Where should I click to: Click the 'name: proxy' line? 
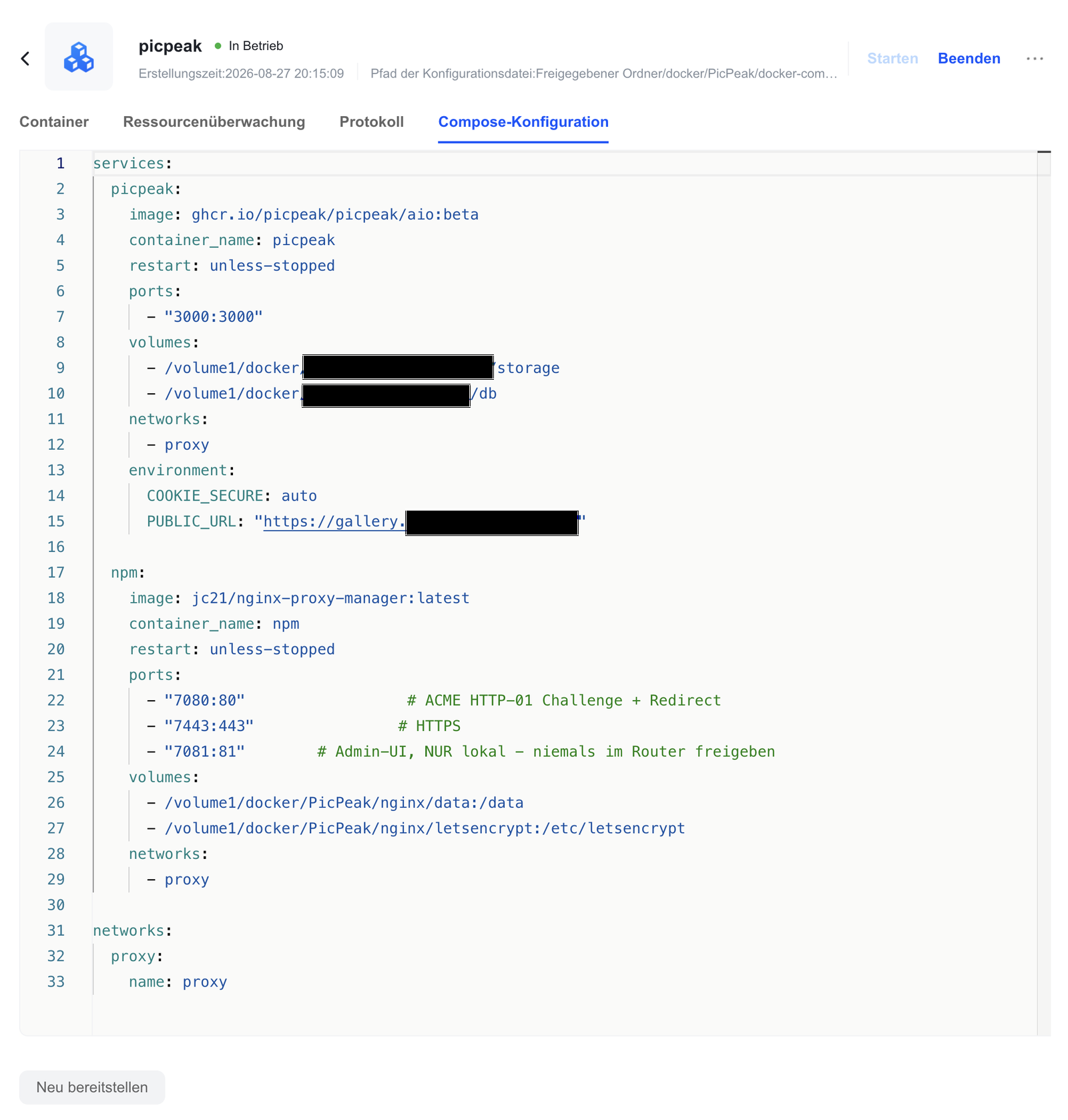click(x=178, y=982)
